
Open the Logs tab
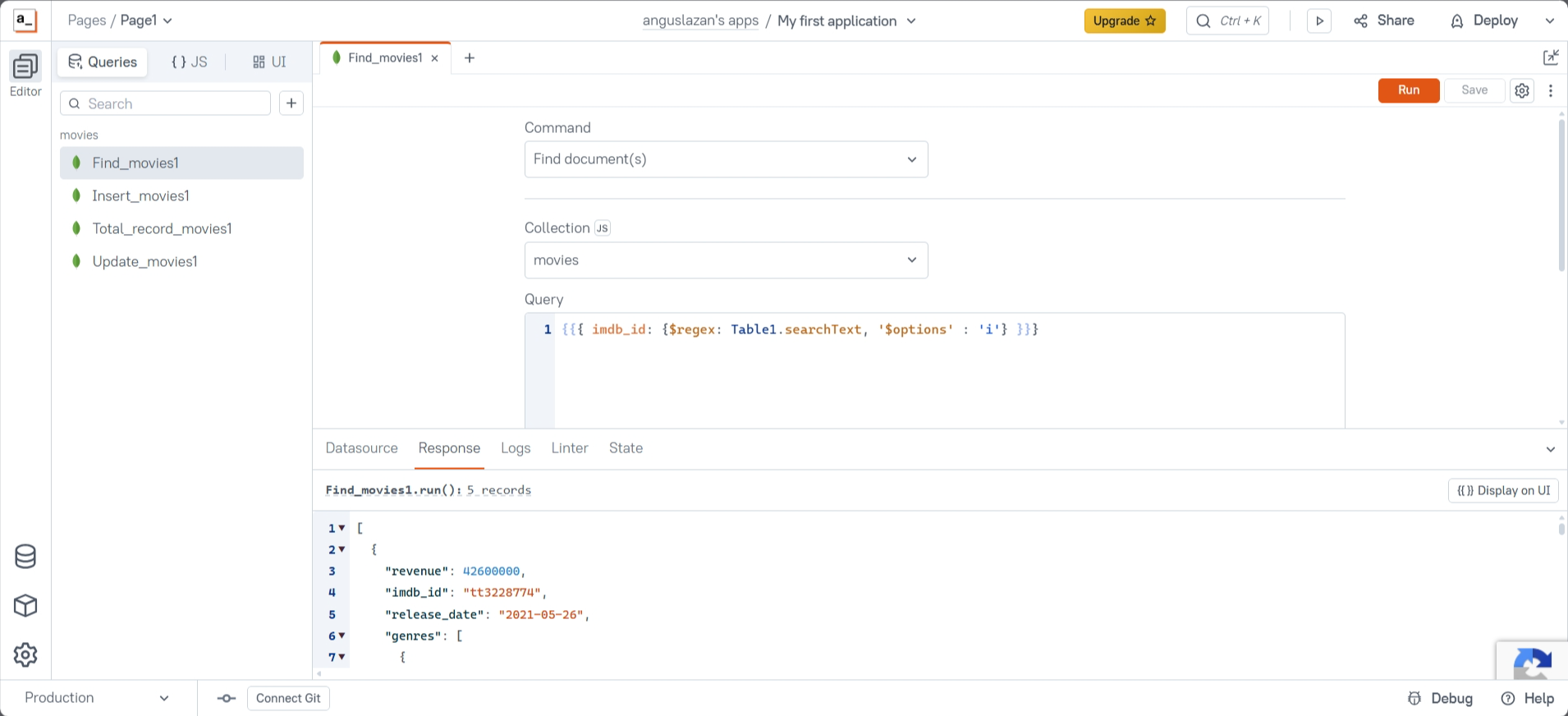[516, 448]
